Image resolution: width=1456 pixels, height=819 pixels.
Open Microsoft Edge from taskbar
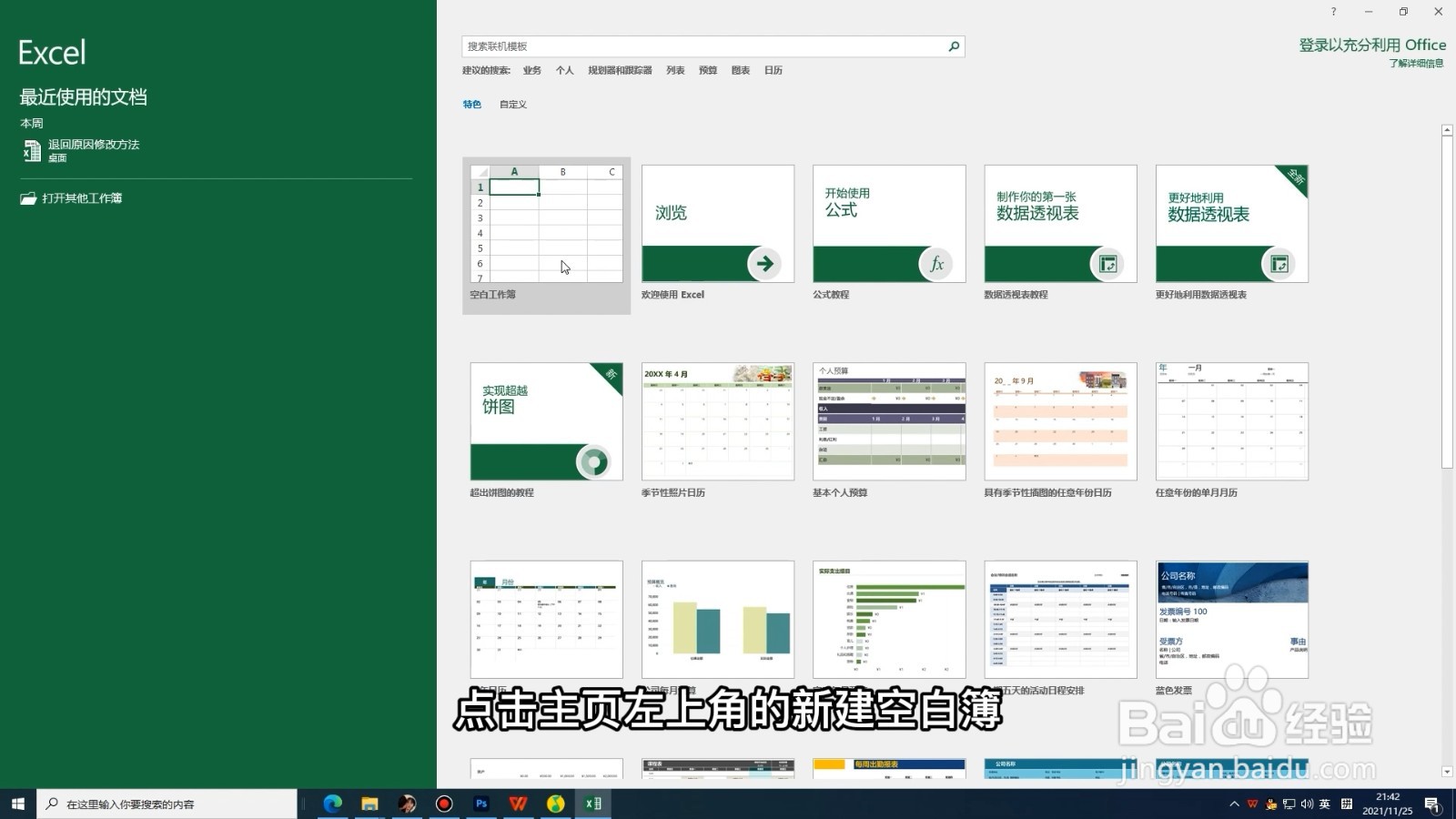point(332,804)
